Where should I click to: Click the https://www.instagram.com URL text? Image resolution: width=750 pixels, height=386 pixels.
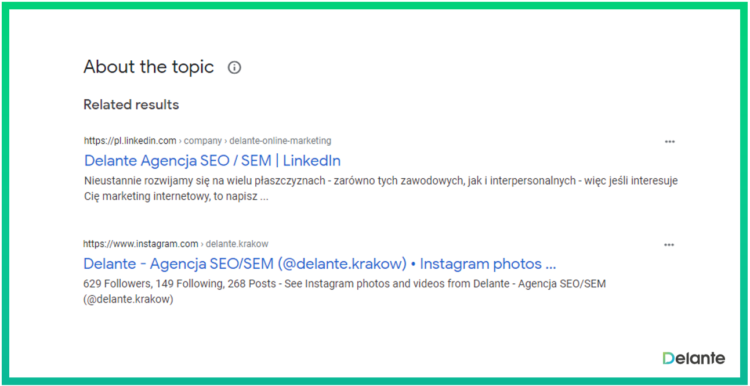tap(141, 244)
